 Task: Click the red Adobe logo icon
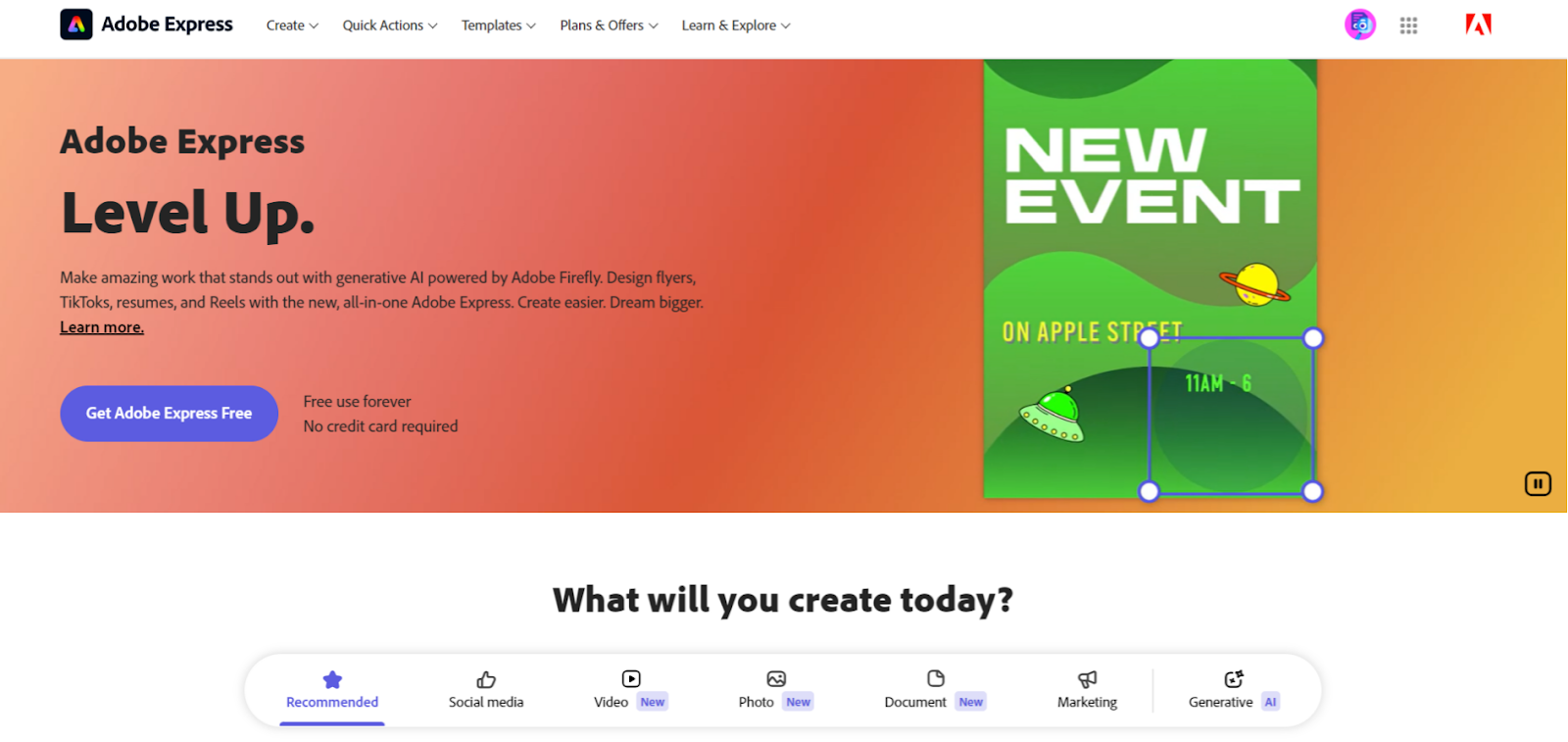(1478, 25)
